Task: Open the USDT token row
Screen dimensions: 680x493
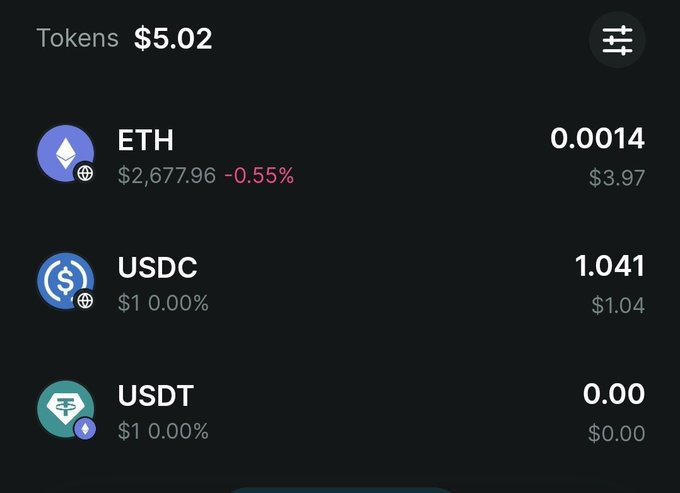Action: pos(341,412)
